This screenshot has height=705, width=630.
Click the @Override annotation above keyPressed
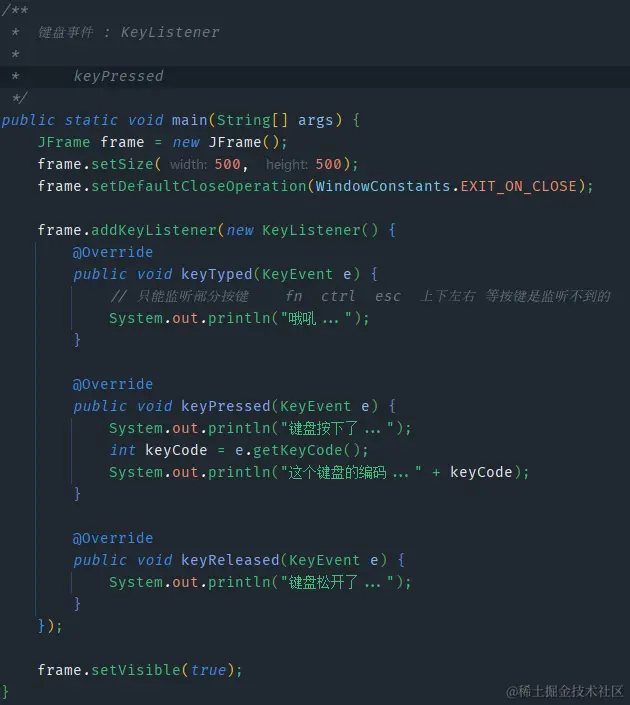pos(112,384)
